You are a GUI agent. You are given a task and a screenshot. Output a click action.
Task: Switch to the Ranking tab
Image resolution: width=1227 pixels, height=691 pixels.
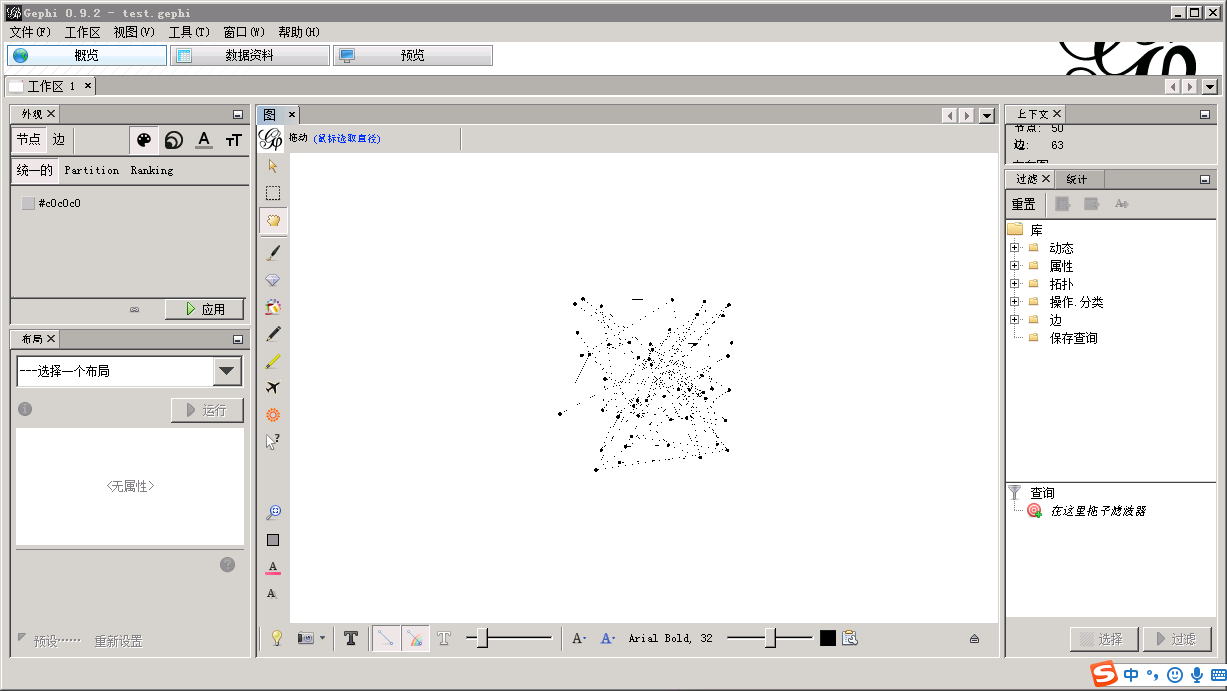click(x=152, y=171)
